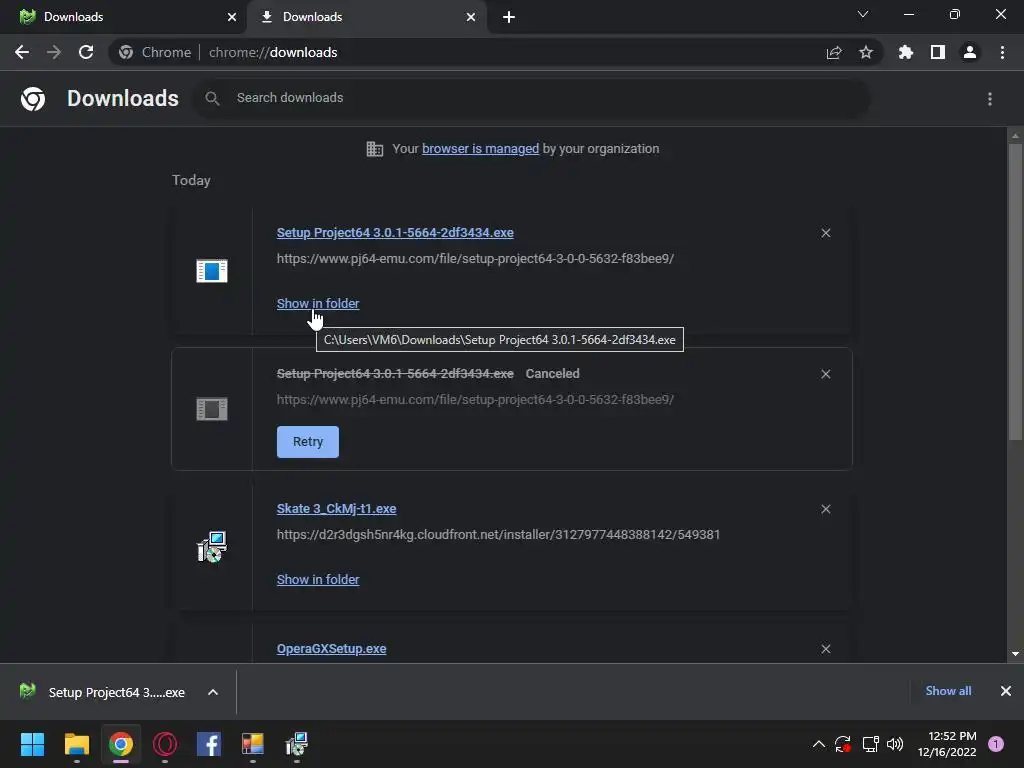Focus the Search downloads field
Image resolution: width=1024 pixels, height=768 pixels.
click(x=531, y=99)
